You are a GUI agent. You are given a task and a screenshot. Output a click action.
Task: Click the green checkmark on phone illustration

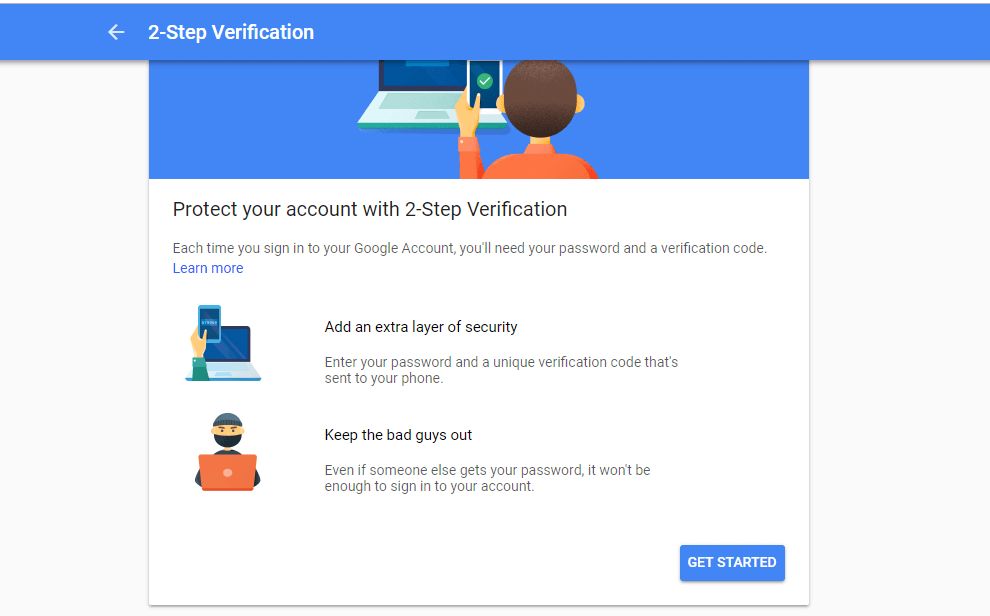pos(484,81)
